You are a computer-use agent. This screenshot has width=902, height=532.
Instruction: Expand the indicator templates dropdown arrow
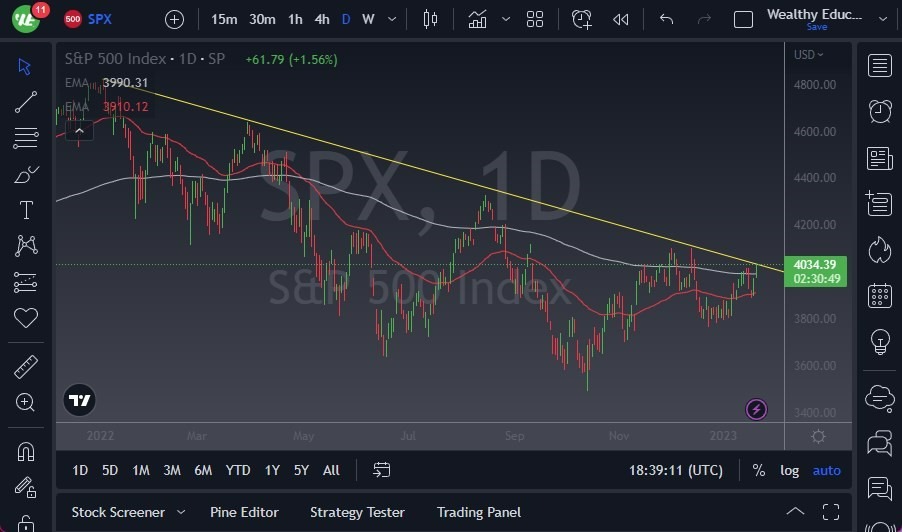click(x=506, y=20)
